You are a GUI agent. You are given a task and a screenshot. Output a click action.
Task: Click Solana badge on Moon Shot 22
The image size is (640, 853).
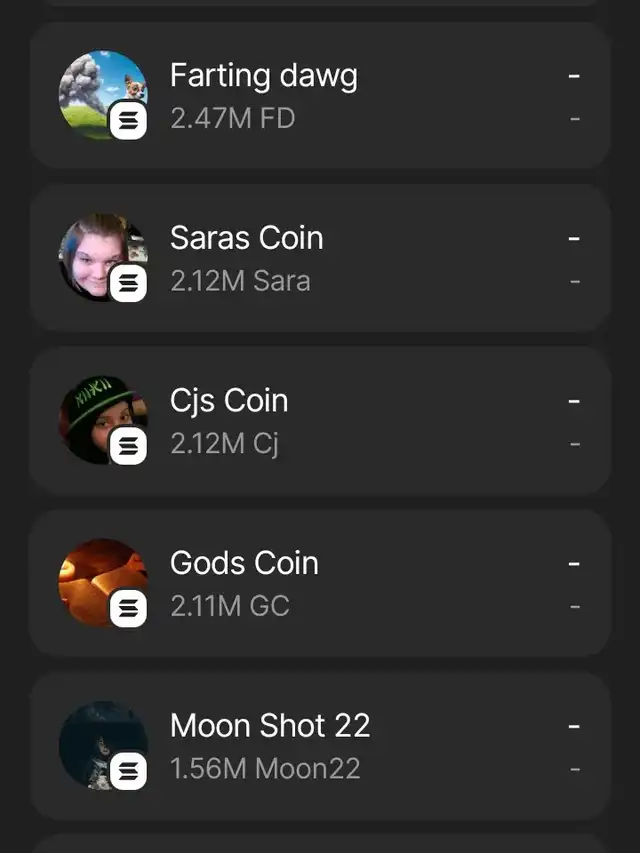(x=128, y=770)
